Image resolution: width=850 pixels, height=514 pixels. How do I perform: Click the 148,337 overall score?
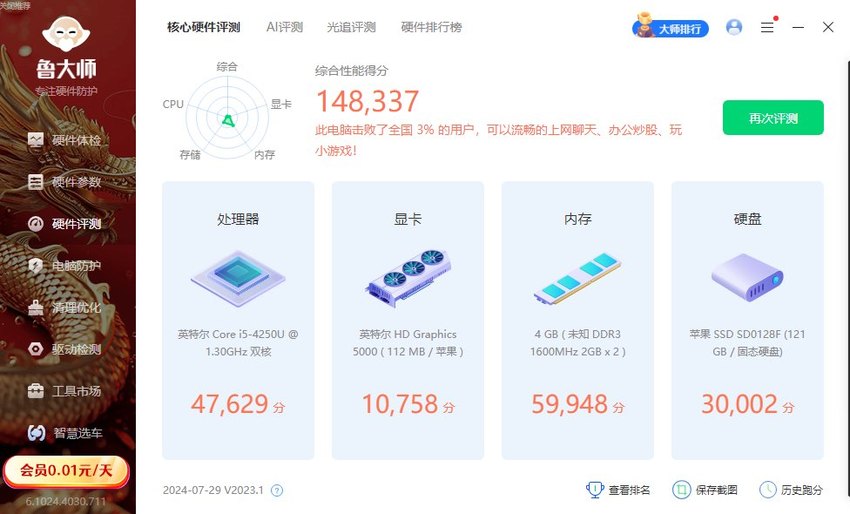tap(368, 101)
